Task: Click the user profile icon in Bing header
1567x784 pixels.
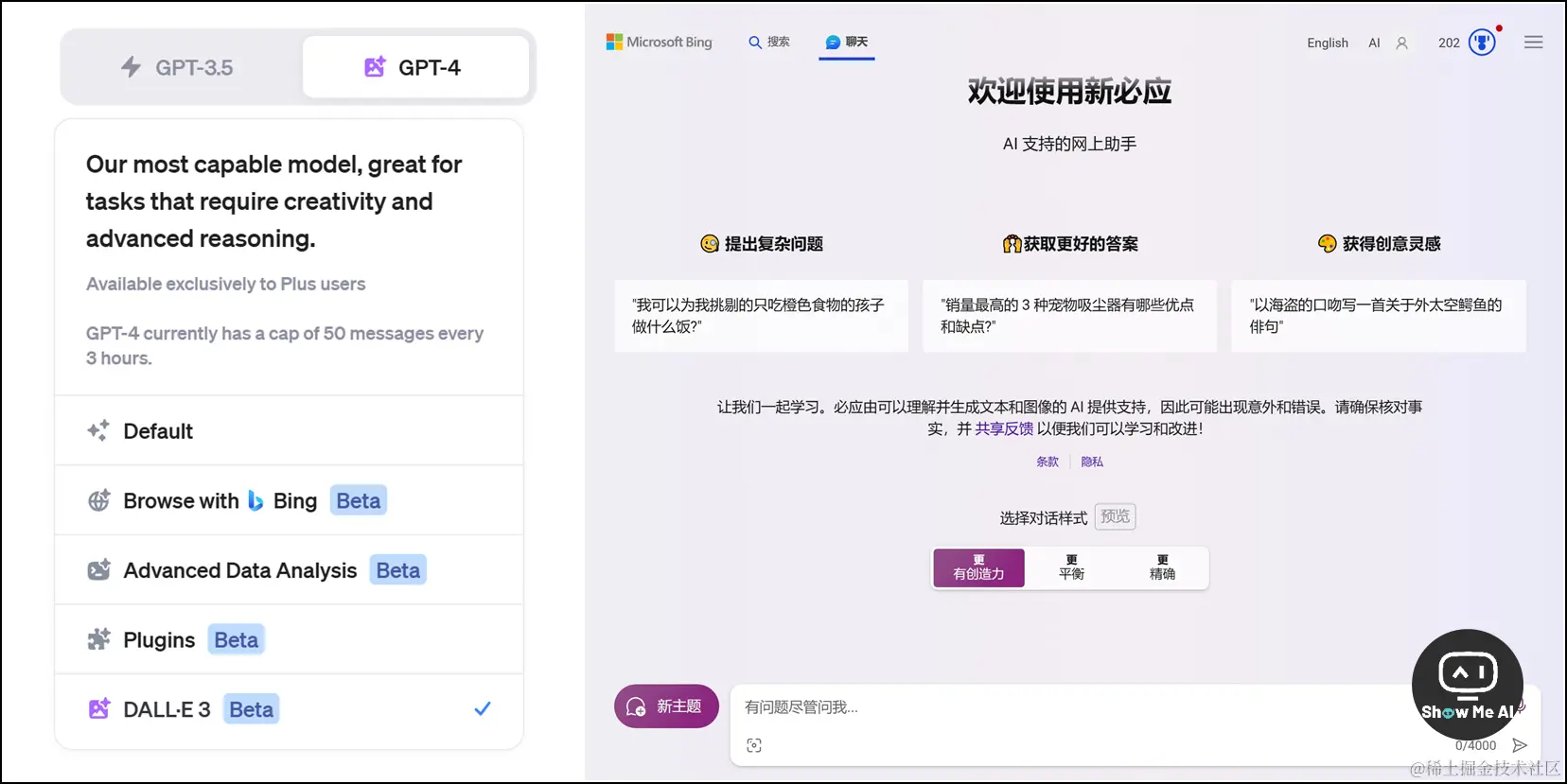Action: (x=1402, y=43)
